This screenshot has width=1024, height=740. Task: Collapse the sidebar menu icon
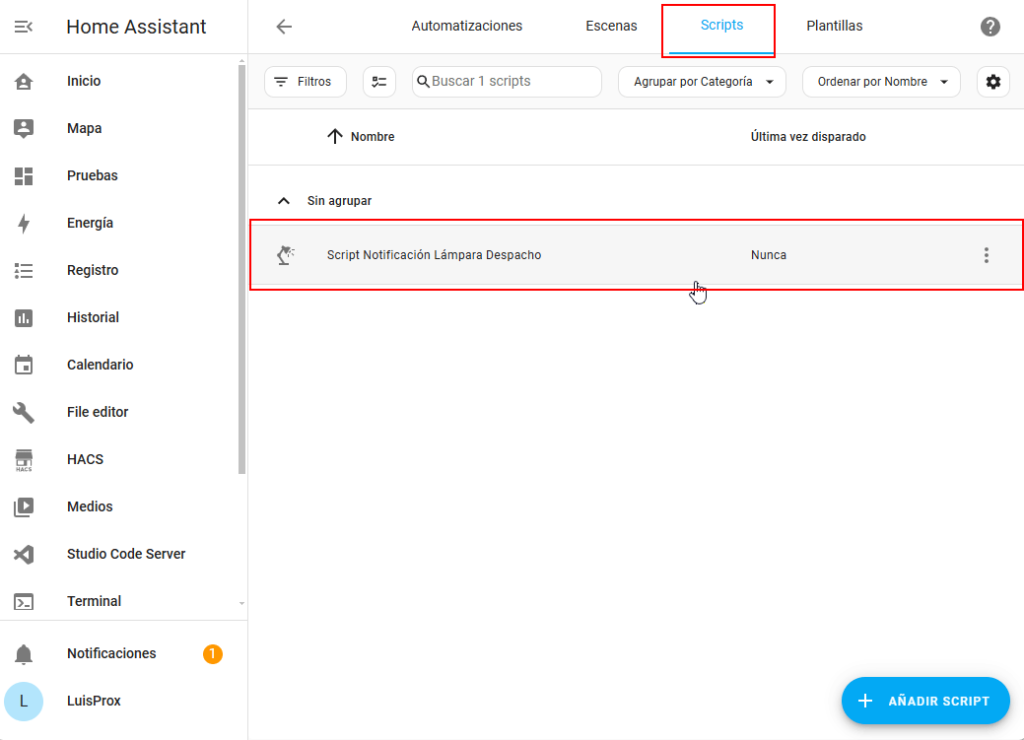pos(24,27)
